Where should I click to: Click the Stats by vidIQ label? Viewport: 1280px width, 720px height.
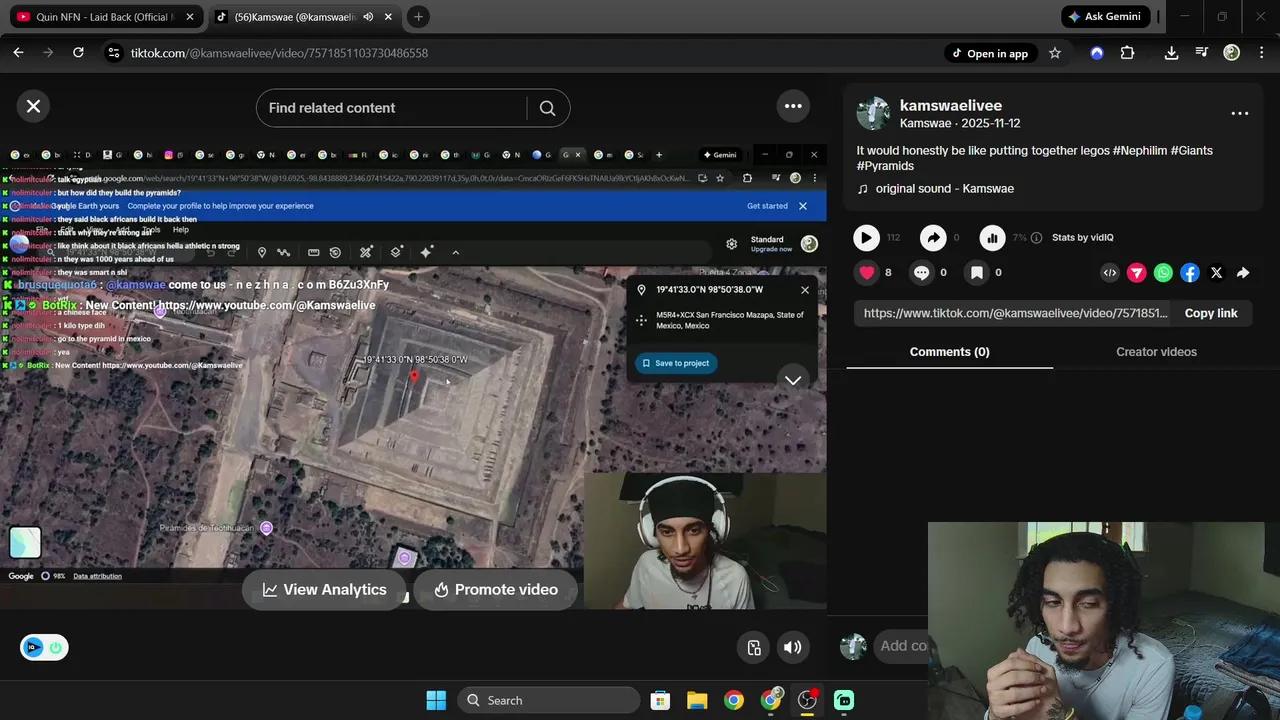click(1082, 238)
